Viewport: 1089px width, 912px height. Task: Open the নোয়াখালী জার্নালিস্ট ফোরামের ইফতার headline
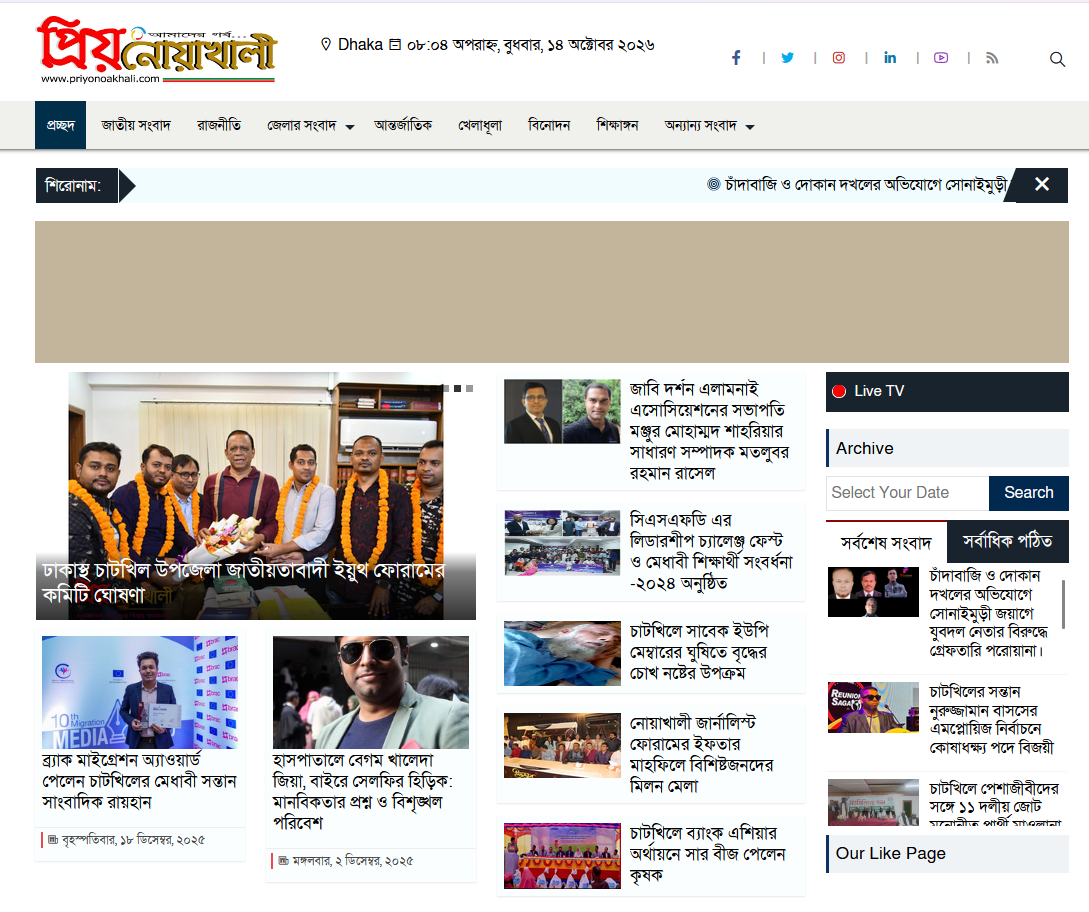[x=701, y=754]
